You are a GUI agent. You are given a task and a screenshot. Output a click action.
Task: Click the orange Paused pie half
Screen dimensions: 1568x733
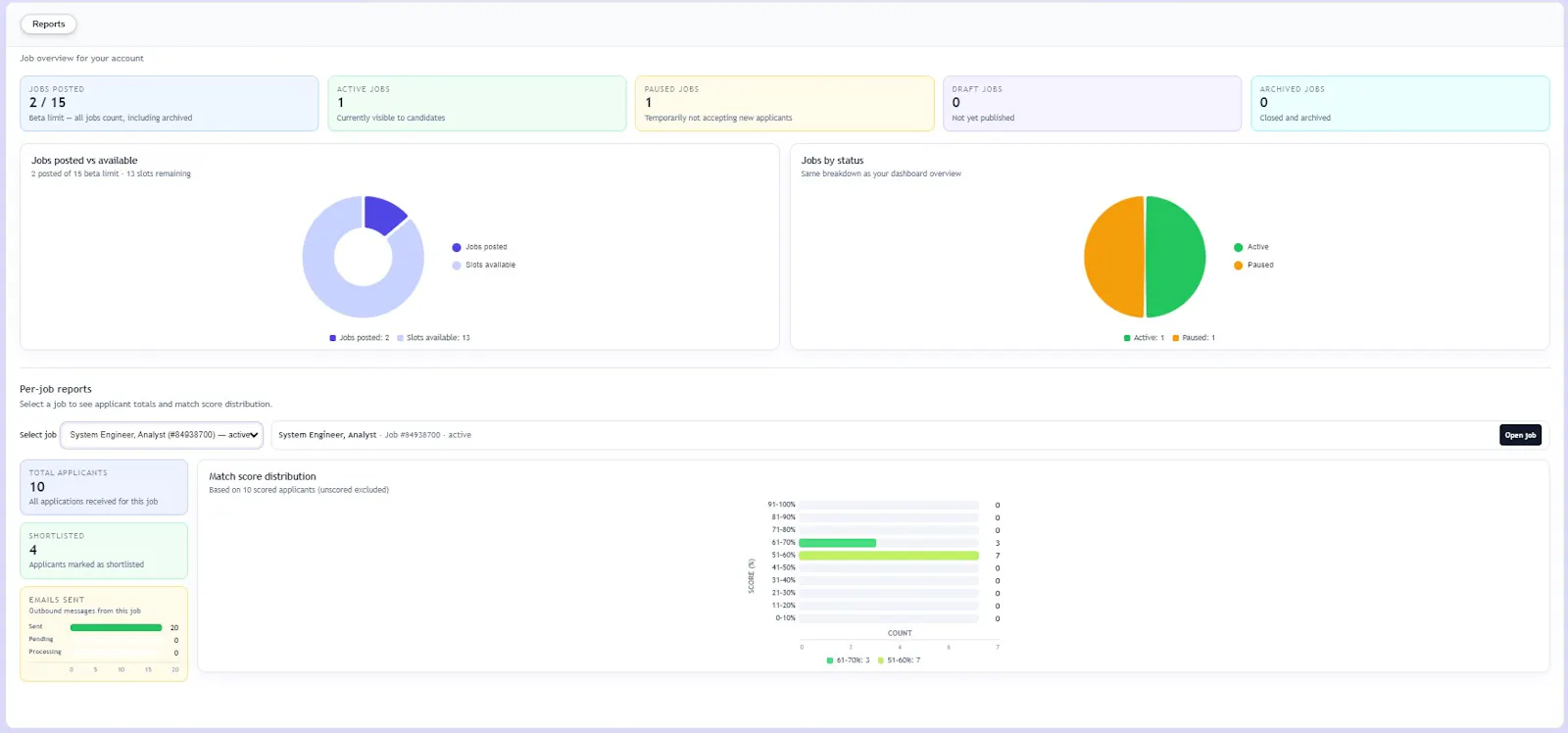click(1114, 257)
